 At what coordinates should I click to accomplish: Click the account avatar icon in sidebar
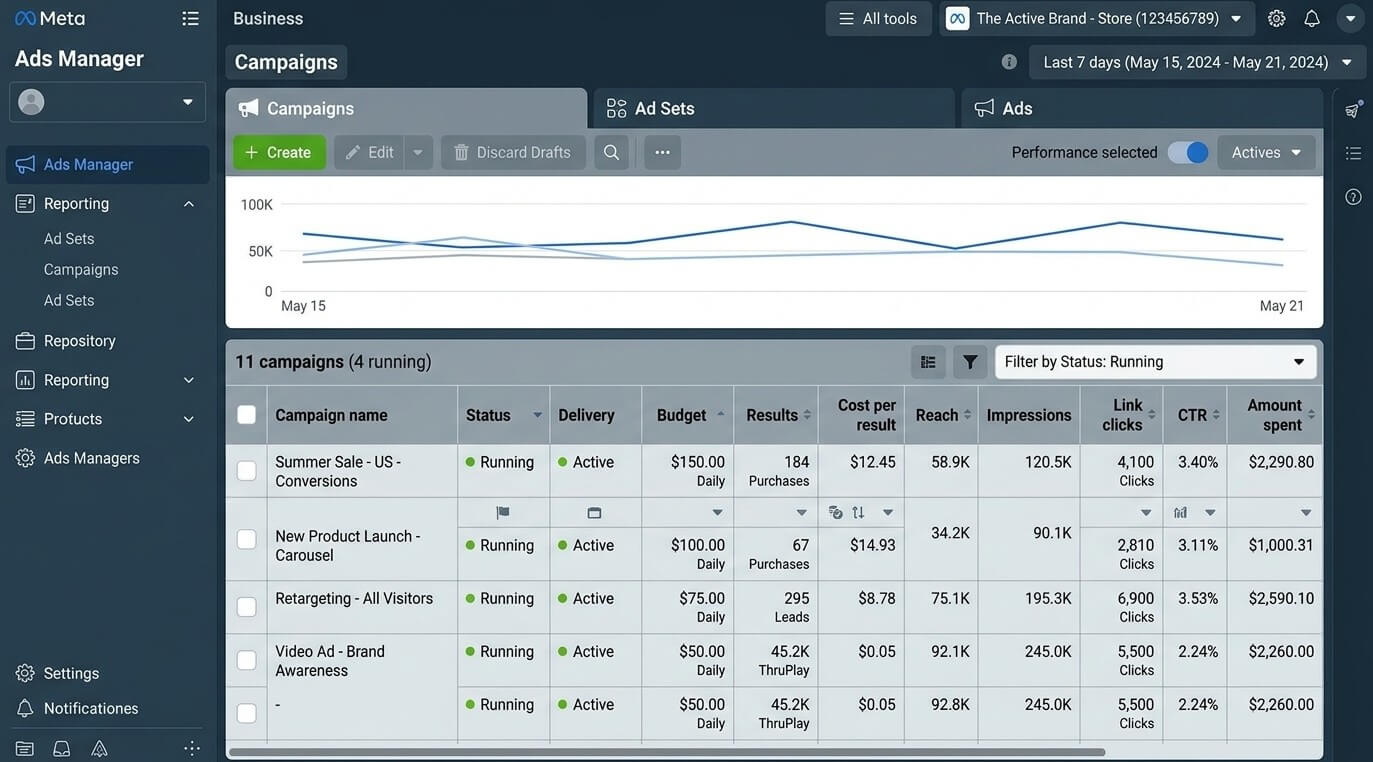click(x=31, y=102)
